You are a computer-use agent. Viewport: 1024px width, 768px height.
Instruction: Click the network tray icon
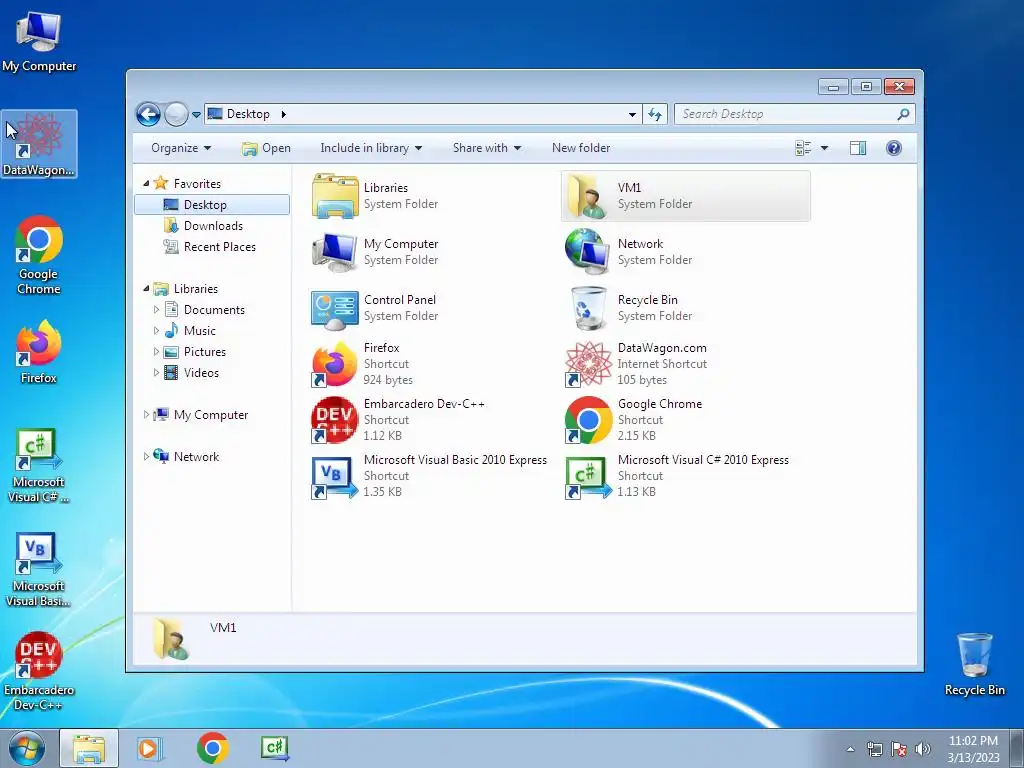[874, 749]
